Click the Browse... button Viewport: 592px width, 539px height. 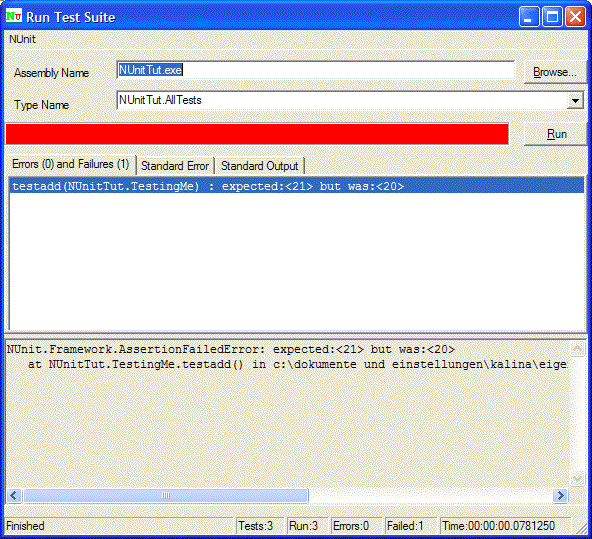click(555, 72)
